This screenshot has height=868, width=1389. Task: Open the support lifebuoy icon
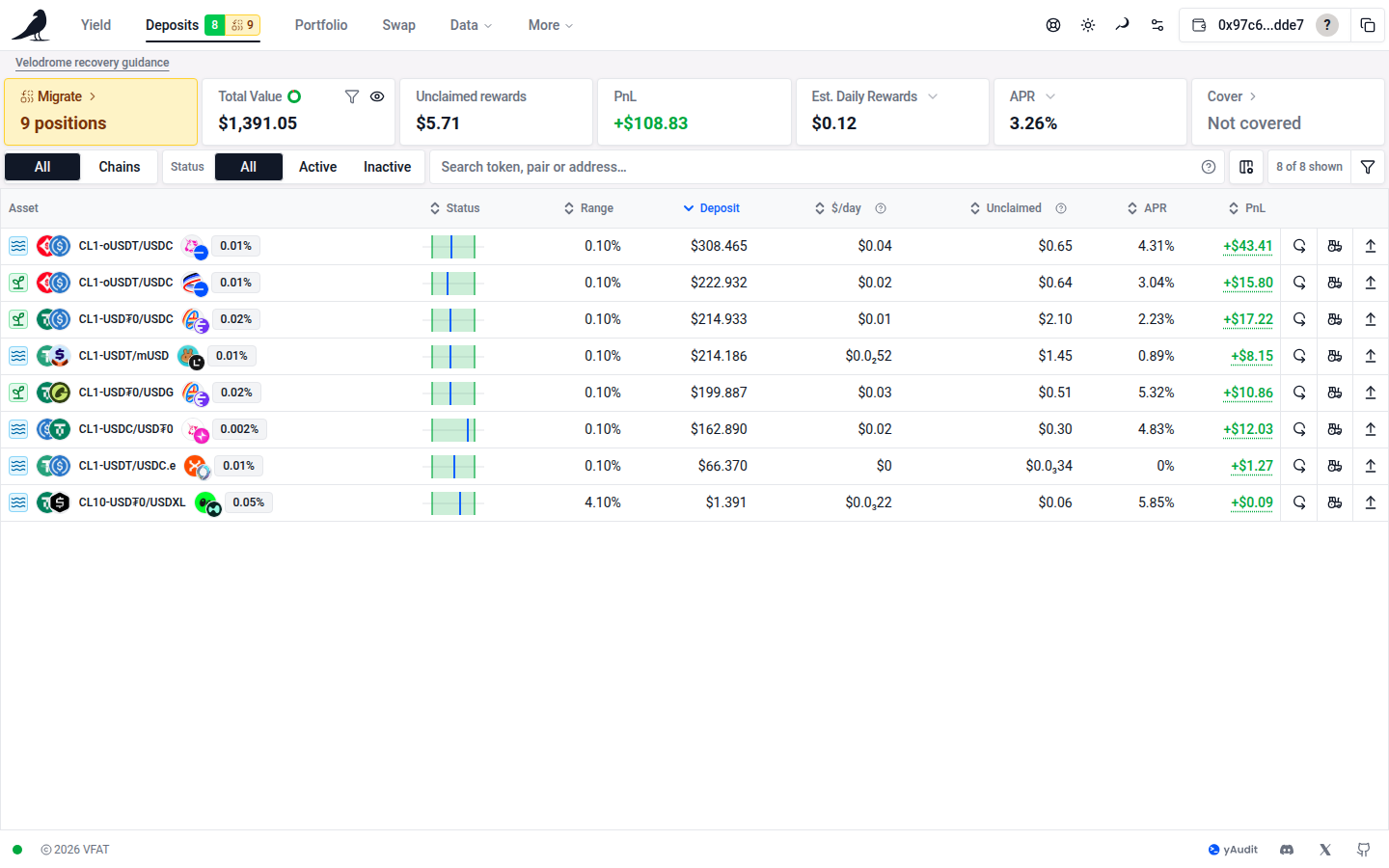click(x=1053, y=25)
